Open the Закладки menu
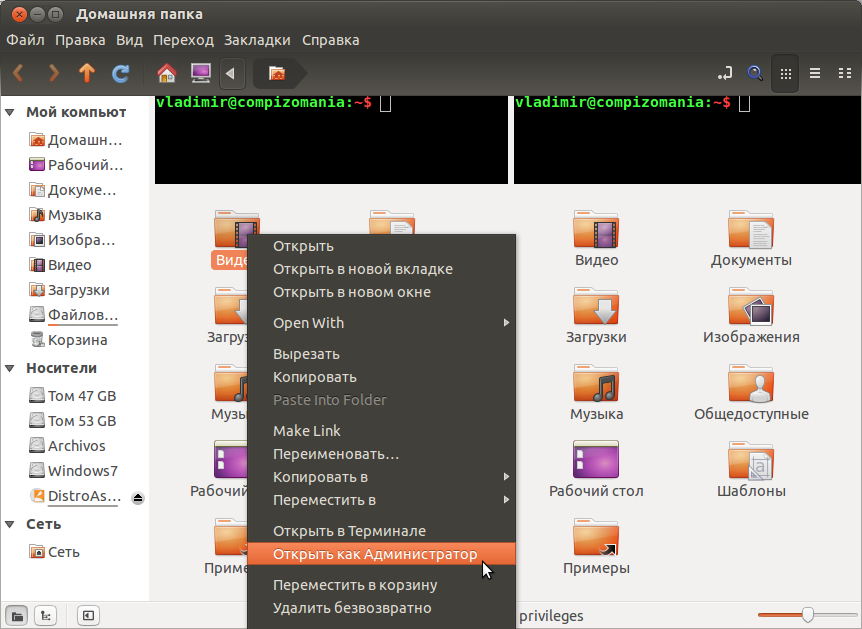862x629 pixels. (257, 40)
